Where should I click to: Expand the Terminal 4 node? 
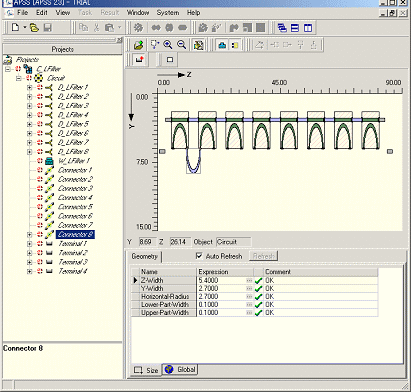pos(30,271)
